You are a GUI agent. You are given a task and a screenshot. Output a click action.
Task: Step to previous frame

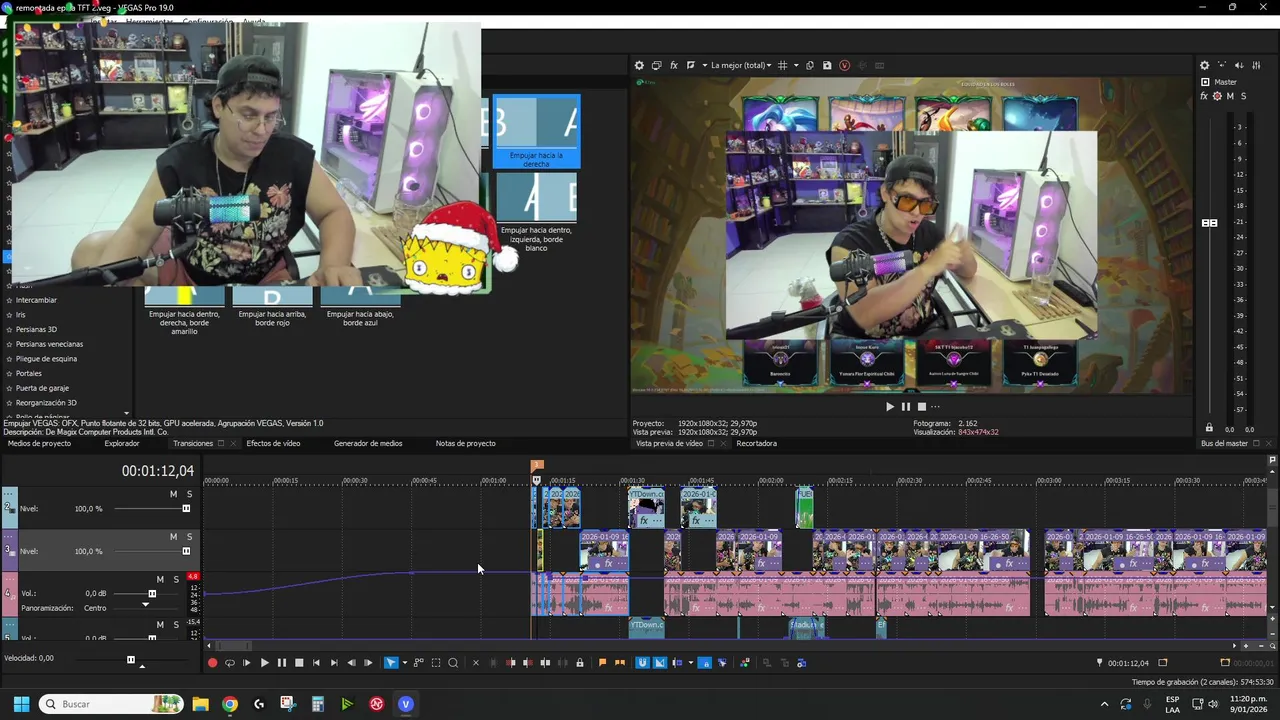click(x=351, y=663)
